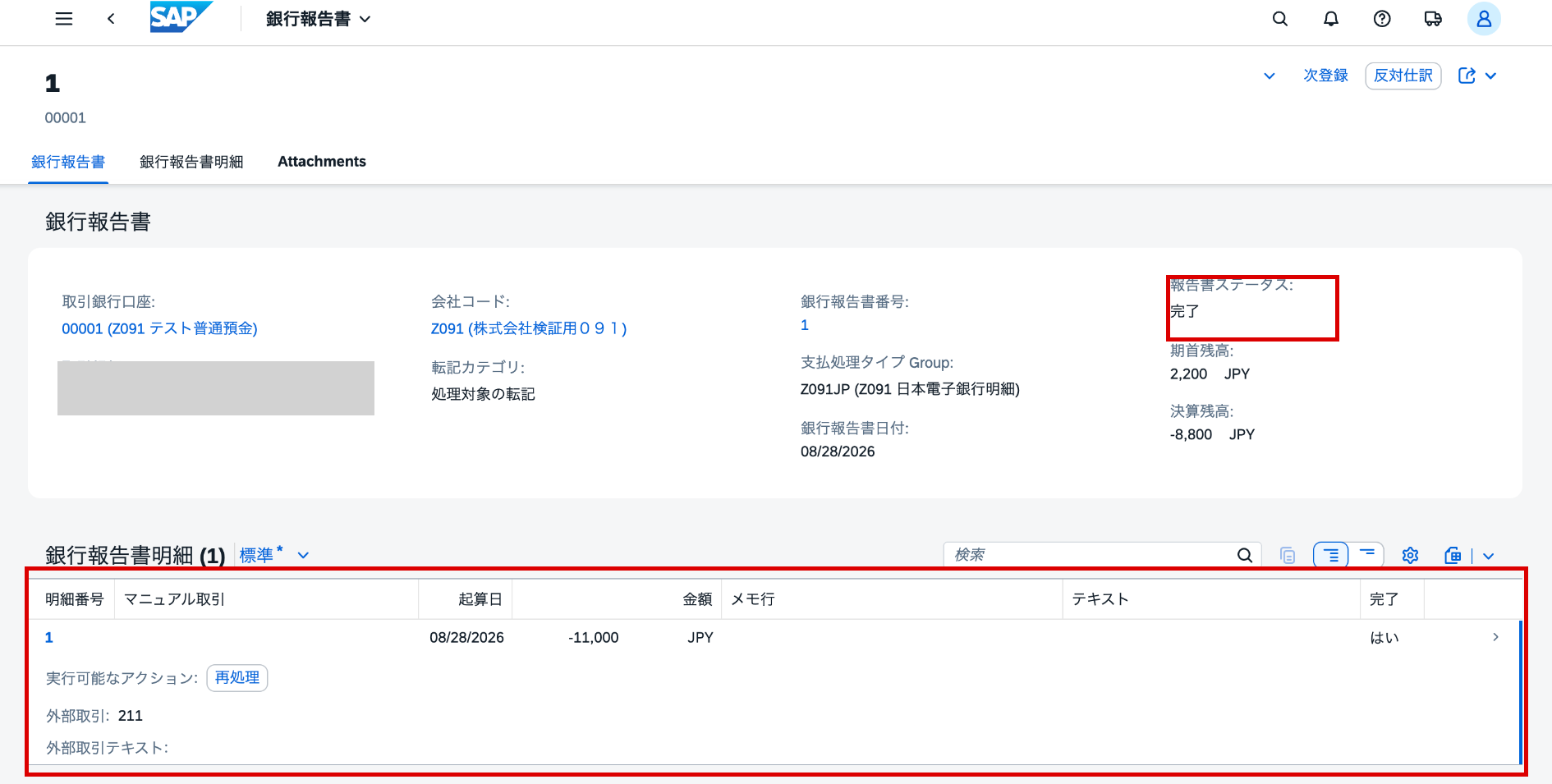Viewport: 1552px width, 784px height.
Task: Click the share/export icon next to 反対仕訳
Action: (x=1467, y=76)
